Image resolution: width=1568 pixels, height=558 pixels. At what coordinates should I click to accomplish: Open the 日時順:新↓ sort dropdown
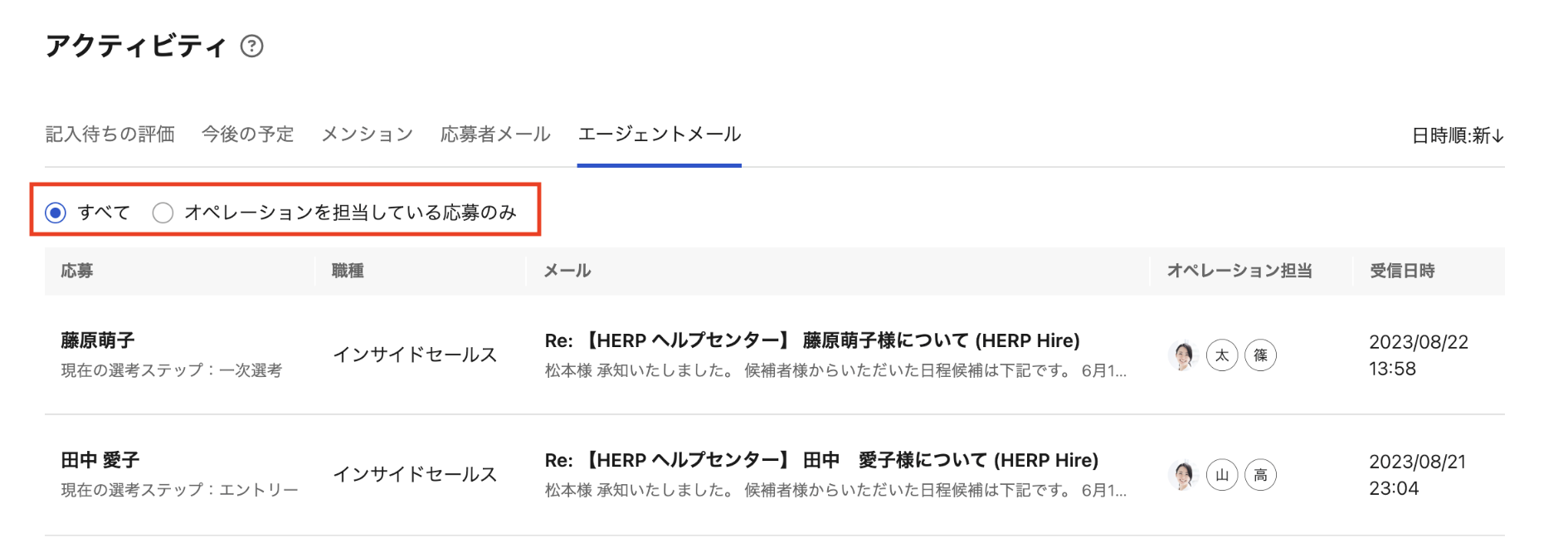(x=1457, y=135)
